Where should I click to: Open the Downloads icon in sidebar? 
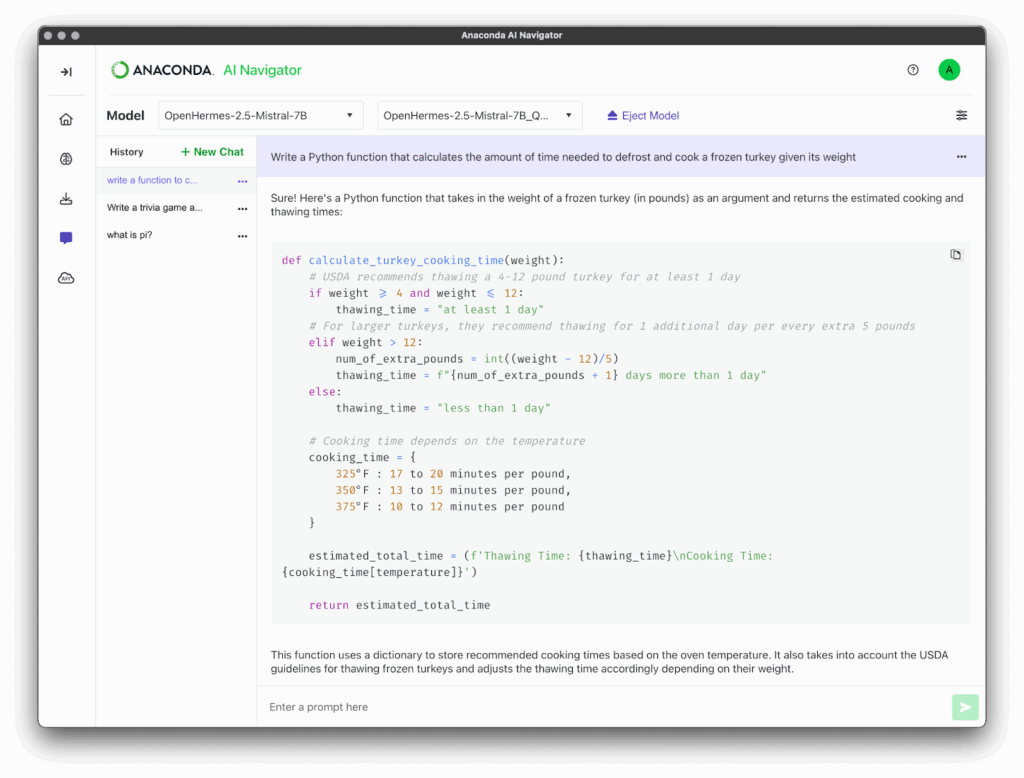[x=66, y=199]
